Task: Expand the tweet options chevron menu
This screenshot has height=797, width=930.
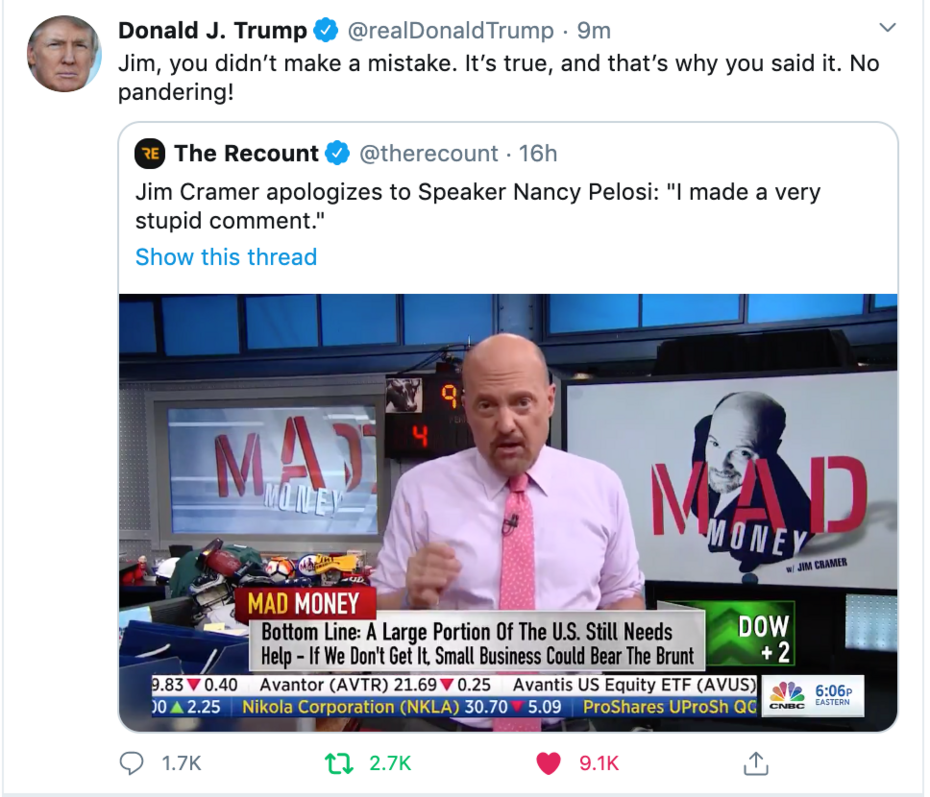Action: tap(887, 28)
